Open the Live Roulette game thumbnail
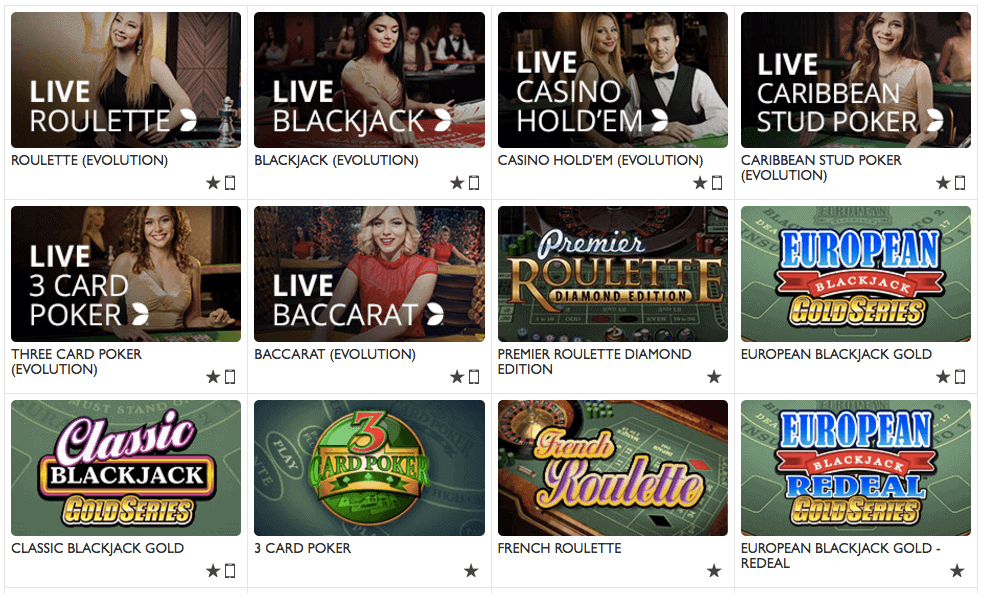The image size is (982, 593). (x=126, y=80)
